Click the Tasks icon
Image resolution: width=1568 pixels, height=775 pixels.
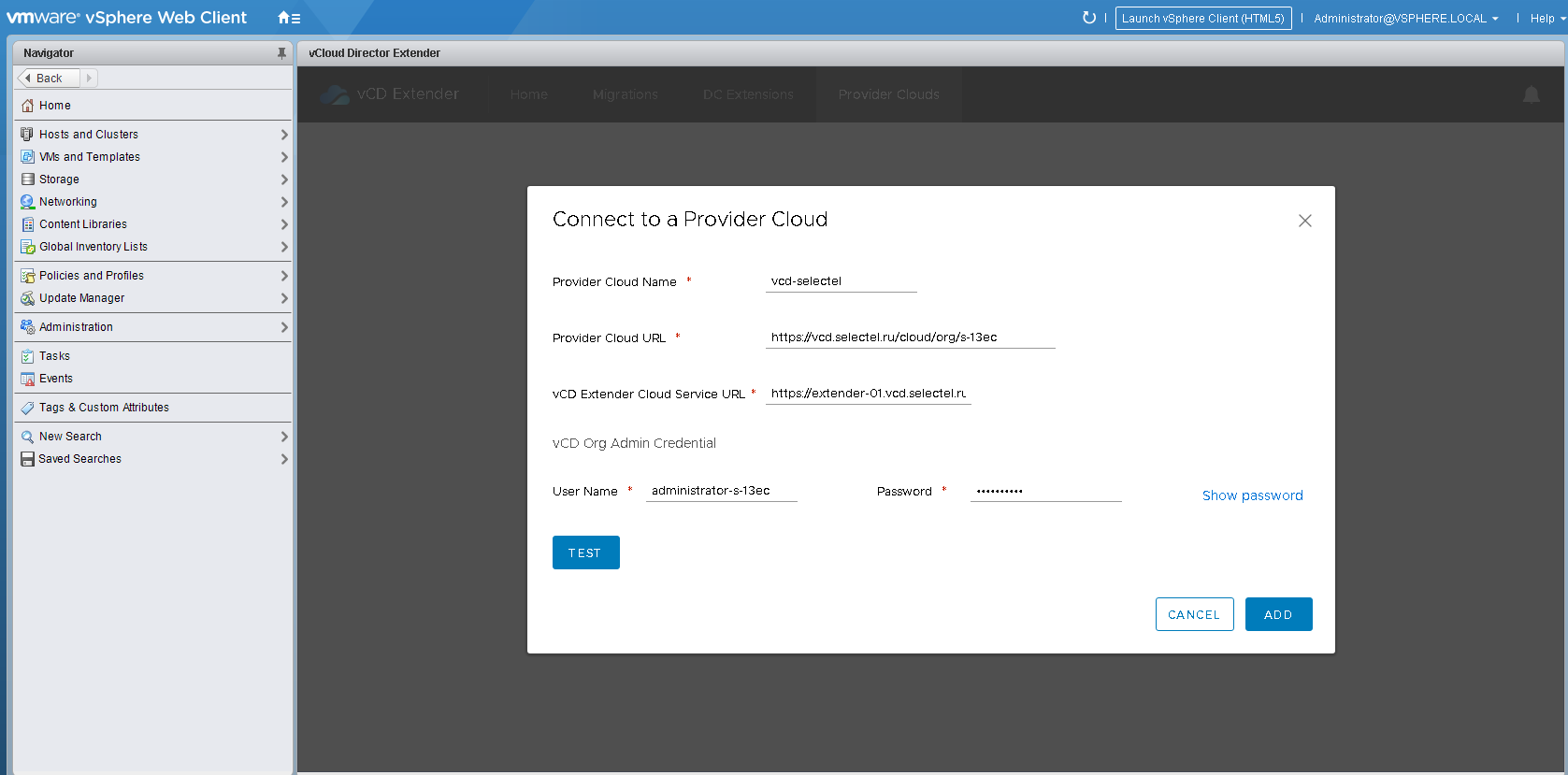pos(28,356)
